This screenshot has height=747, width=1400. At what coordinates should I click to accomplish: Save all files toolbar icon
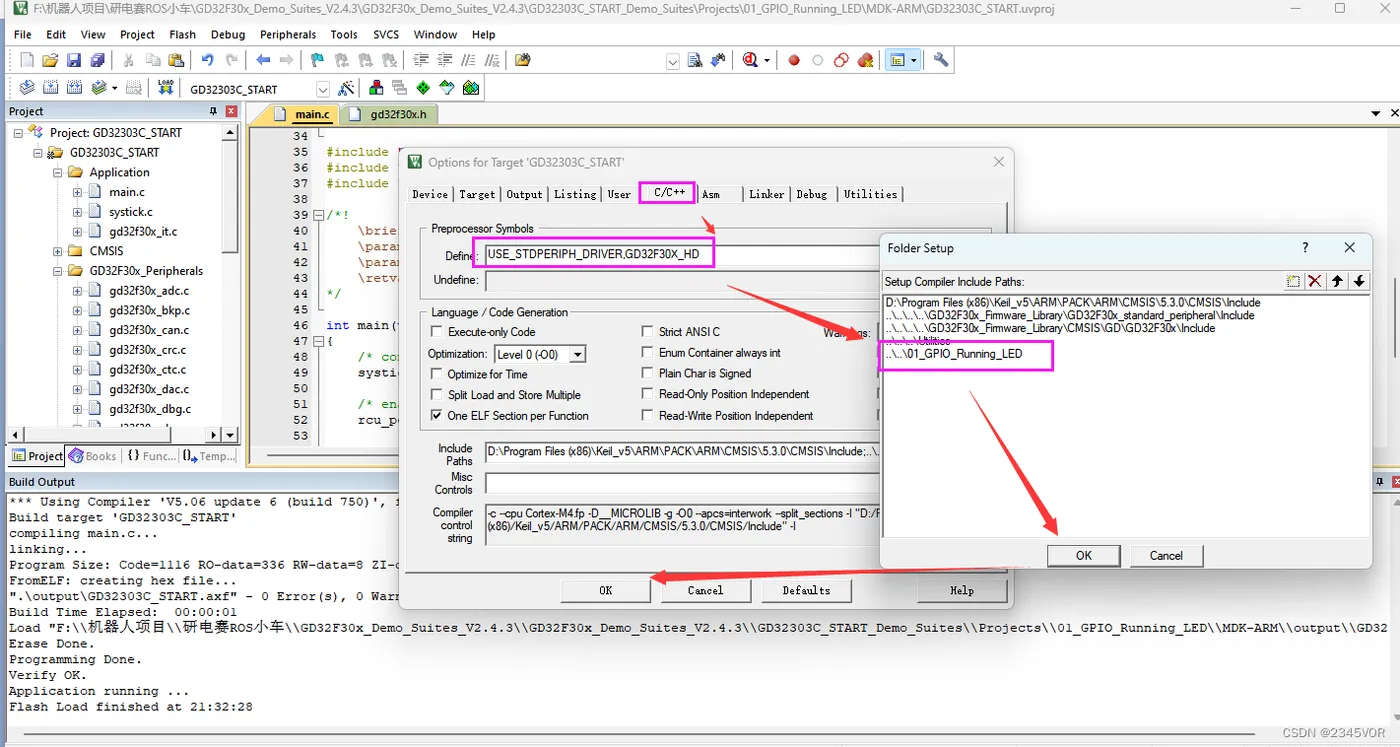click(97, 60)
